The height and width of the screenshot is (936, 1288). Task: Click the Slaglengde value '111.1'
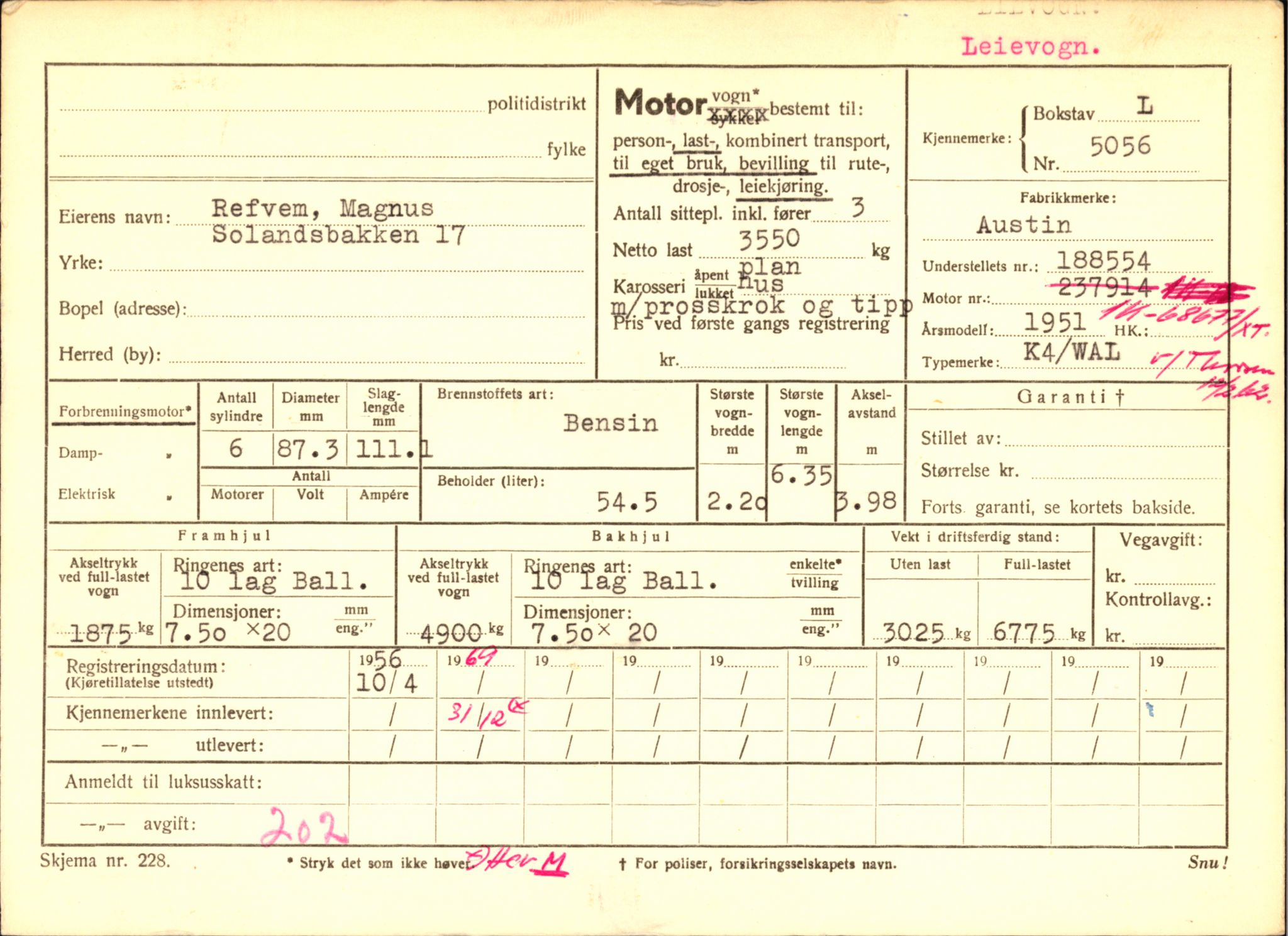pos(394,449)
